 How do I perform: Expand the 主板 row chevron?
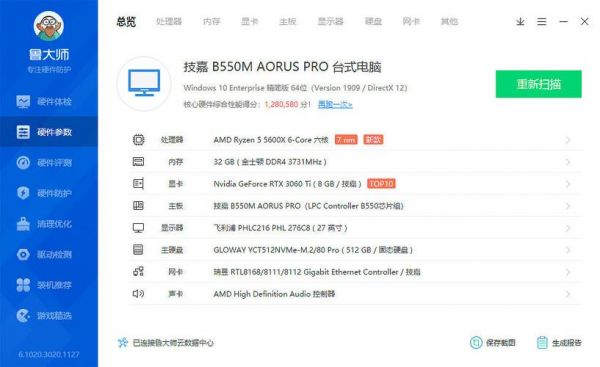pos(568,206)
